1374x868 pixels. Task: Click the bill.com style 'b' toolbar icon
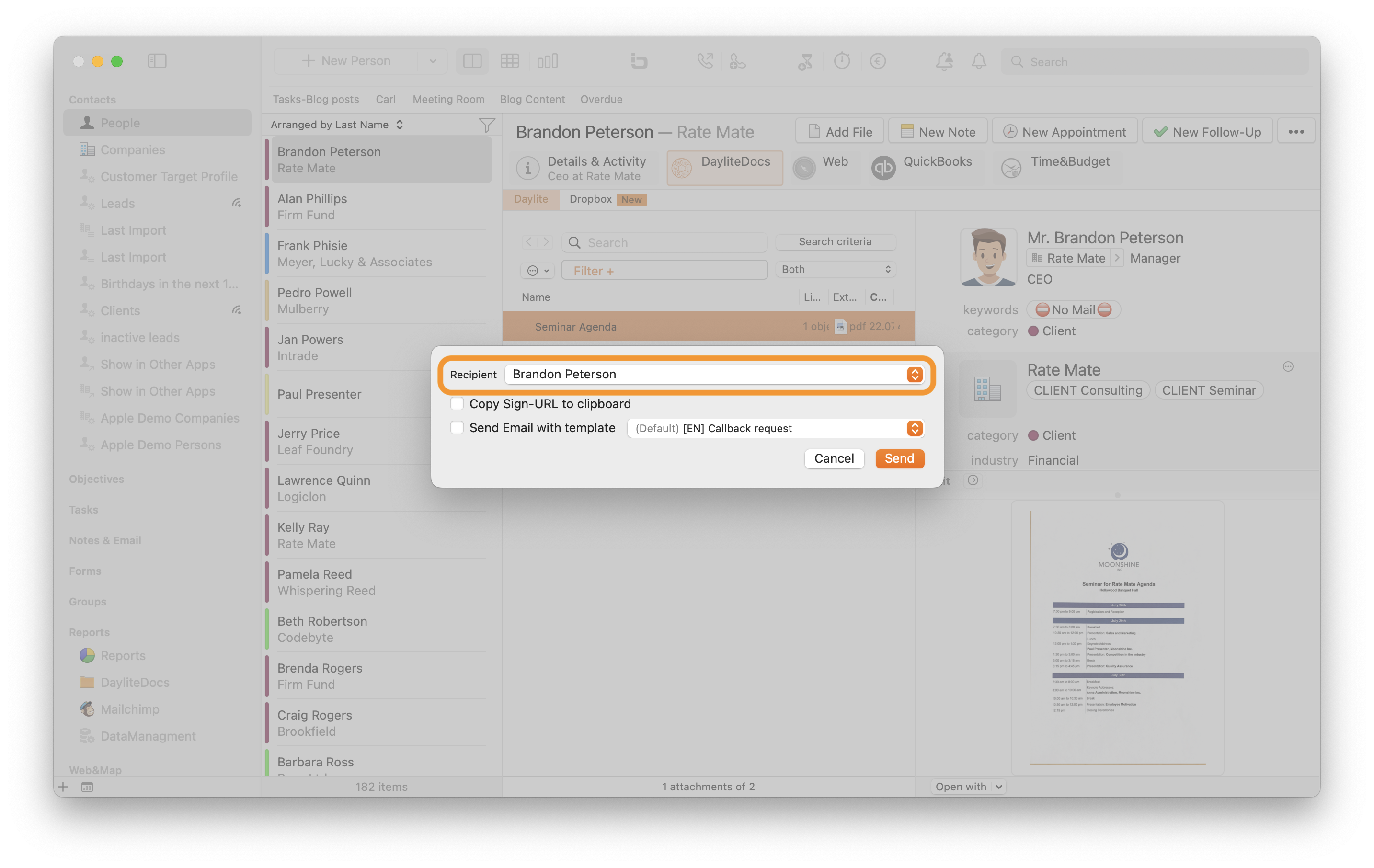click(639, 60)
